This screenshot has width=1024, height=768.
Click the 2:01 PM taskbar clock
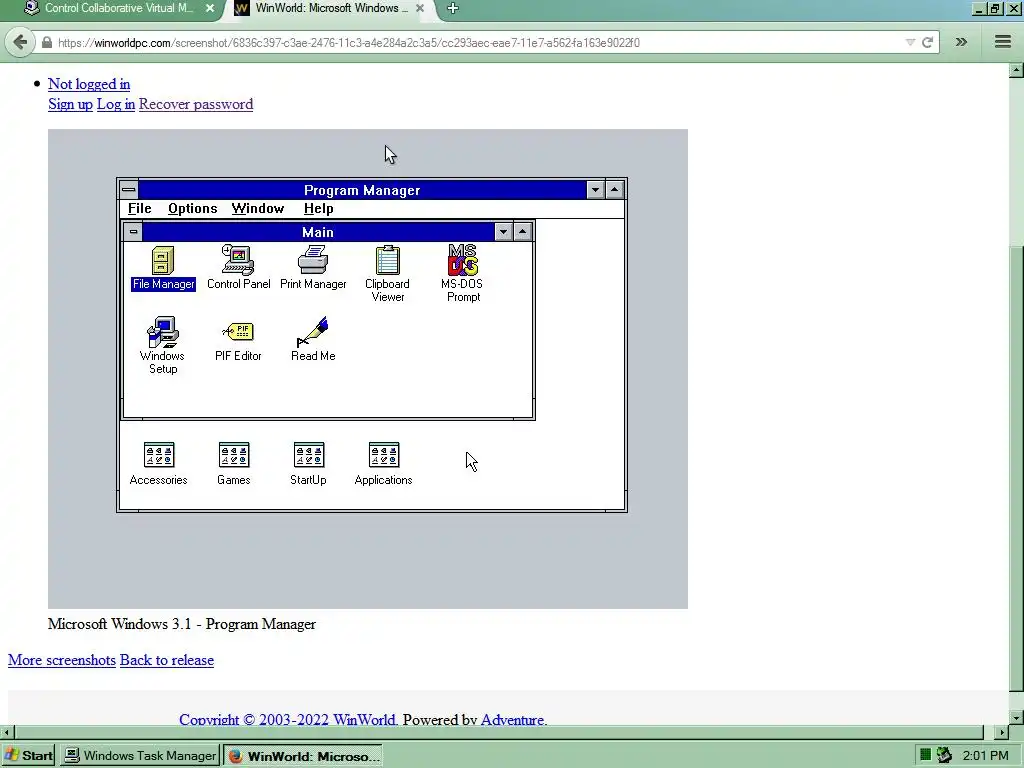(986, 756)
